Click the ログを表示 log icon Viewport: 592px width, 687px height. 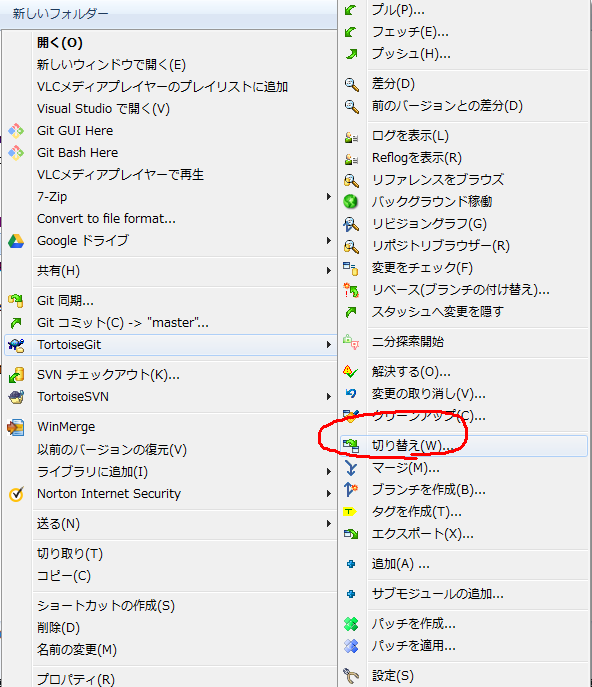351,136
